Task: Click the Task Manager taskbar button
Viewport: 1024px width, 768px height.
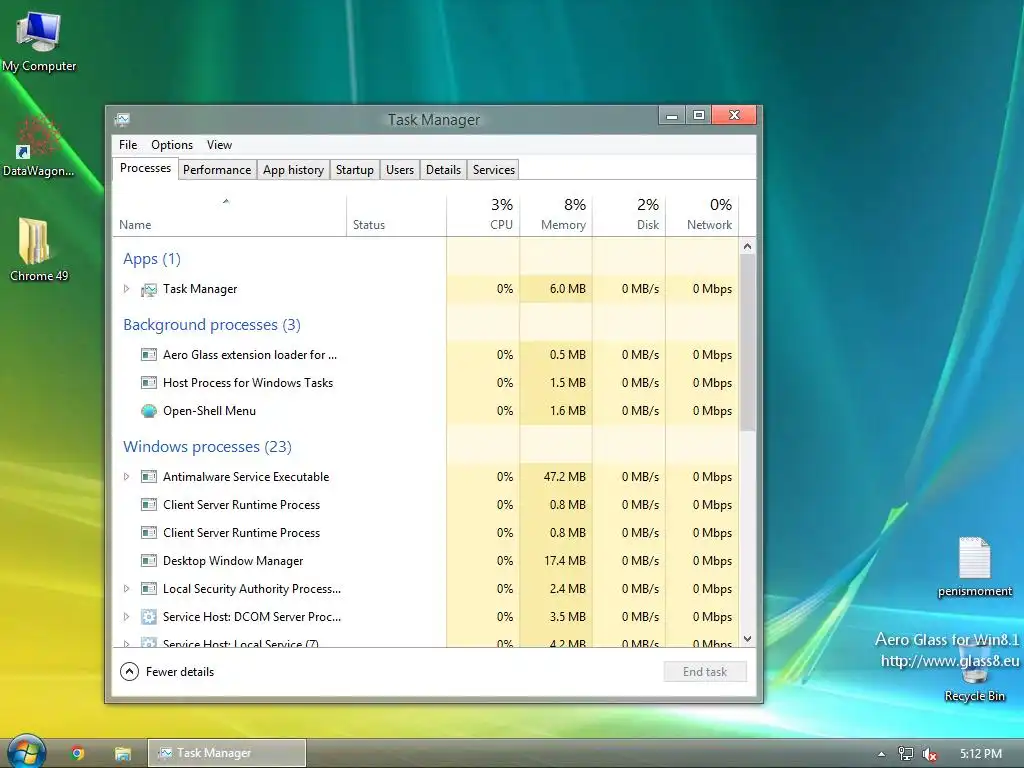Action: point(227,753)
